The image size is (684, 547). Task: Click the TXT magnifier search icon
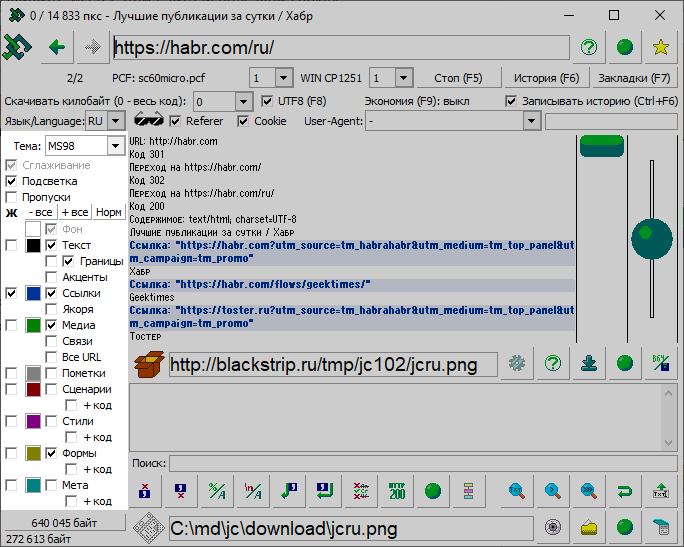[x=517, y=491]
